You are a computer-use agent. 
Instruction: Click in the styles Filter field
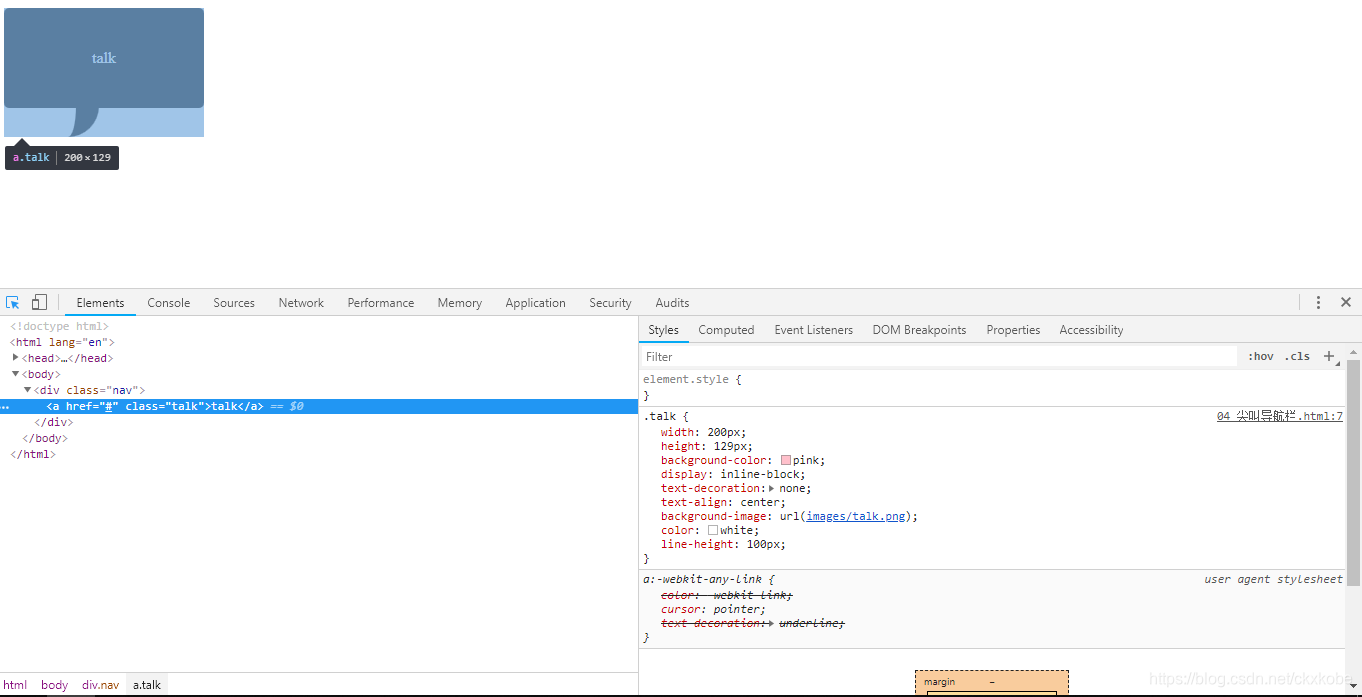[x=938, y=356]
